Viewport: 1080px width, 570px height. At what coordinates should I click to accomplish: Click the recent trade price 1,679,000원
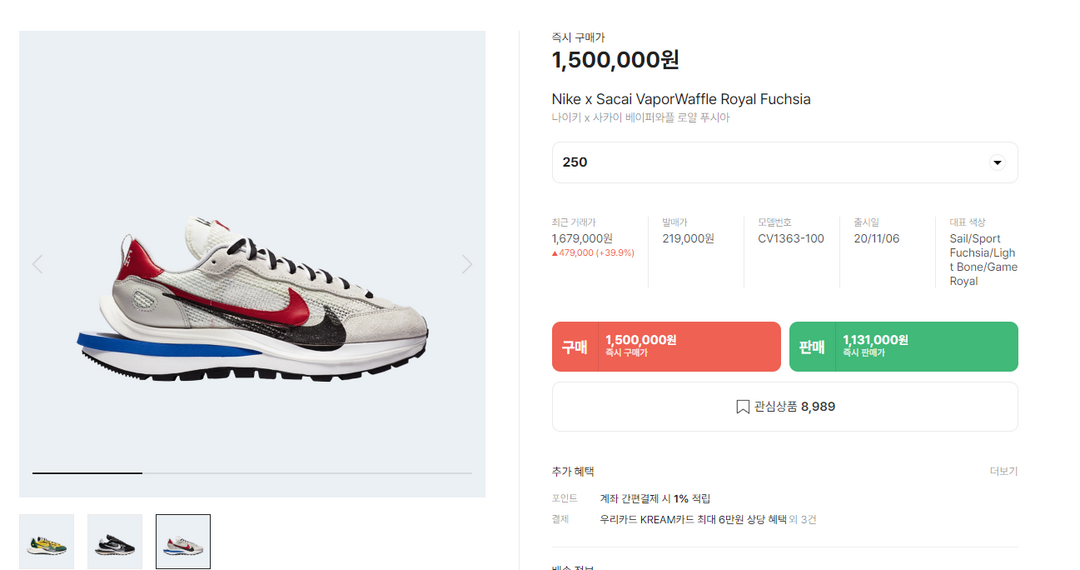(582, 238)
